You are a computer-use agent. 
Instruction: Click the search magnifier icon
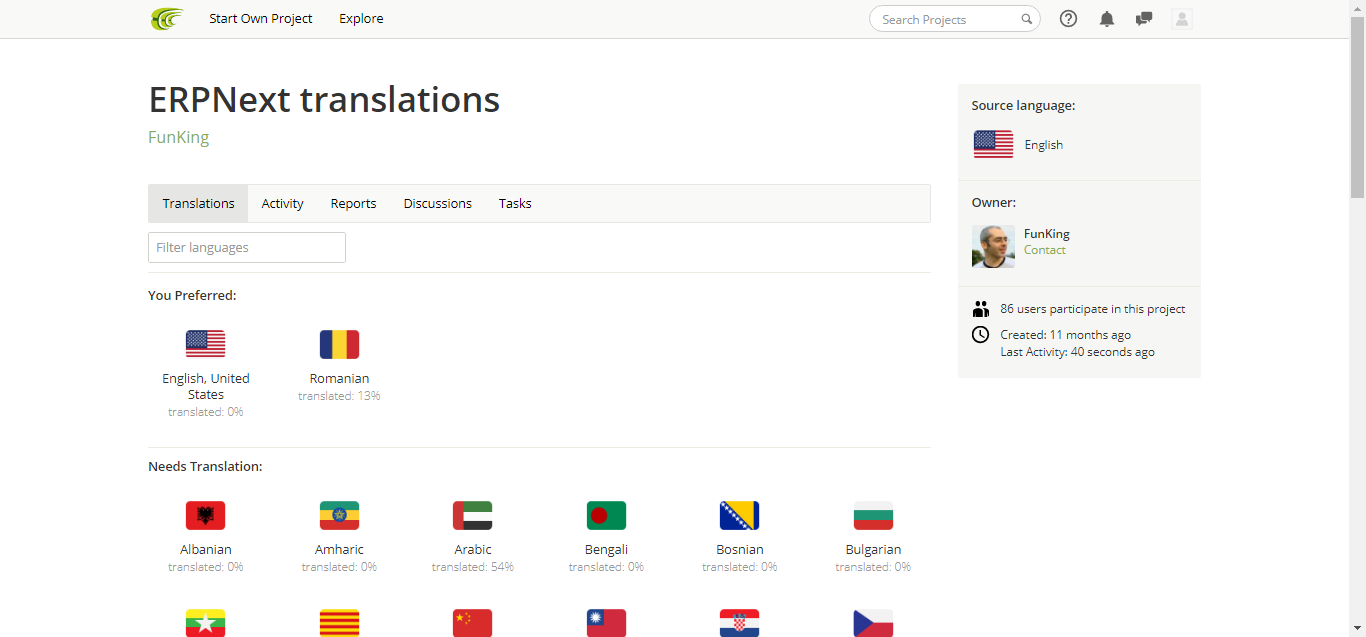[1026, 19]
